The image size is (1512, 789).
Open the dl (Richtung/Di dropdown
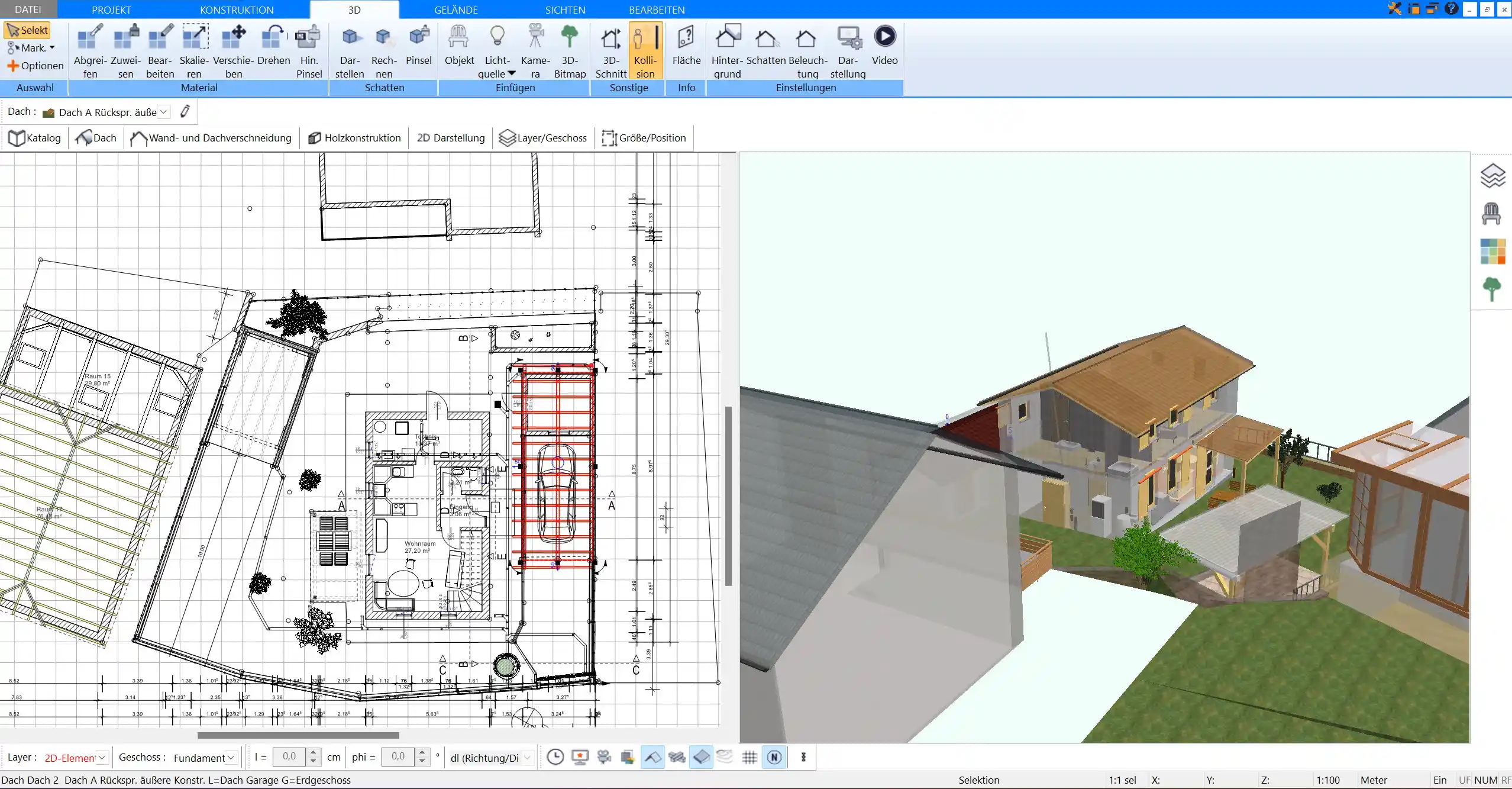[528, 758]
